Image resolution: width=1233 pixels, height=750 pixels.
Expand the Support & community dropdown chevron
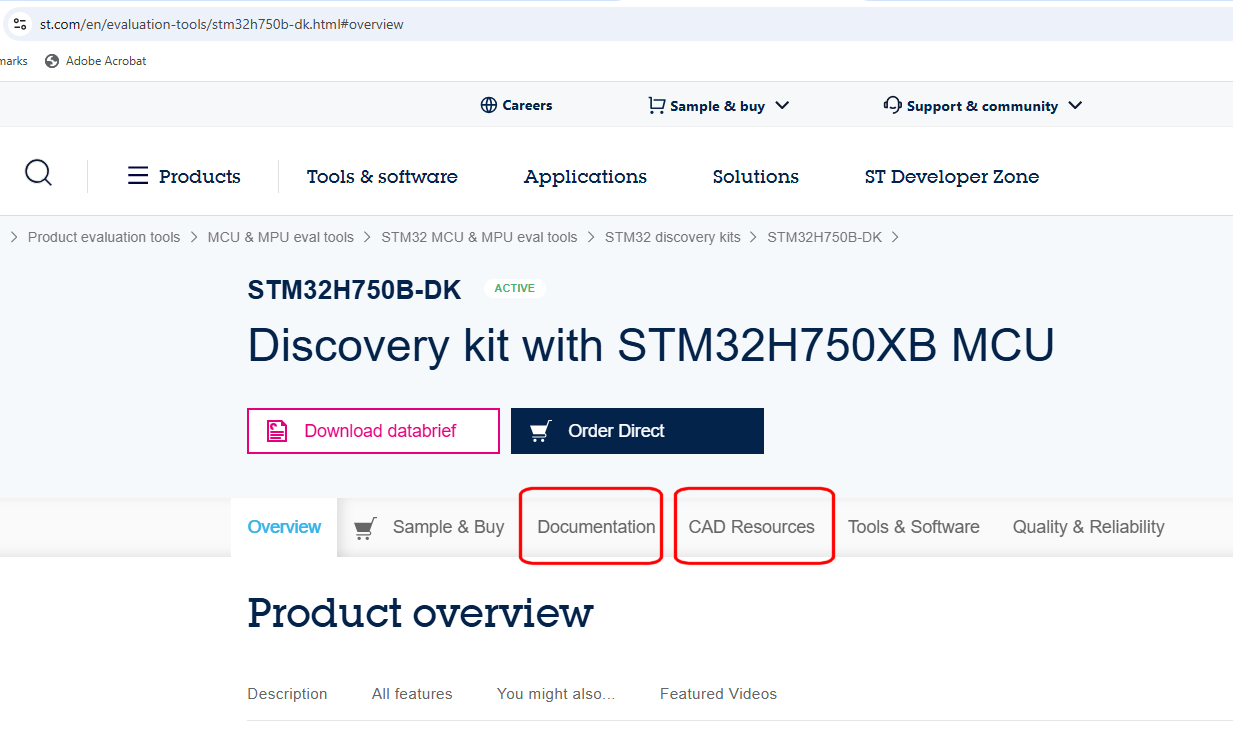(1074, 105)
